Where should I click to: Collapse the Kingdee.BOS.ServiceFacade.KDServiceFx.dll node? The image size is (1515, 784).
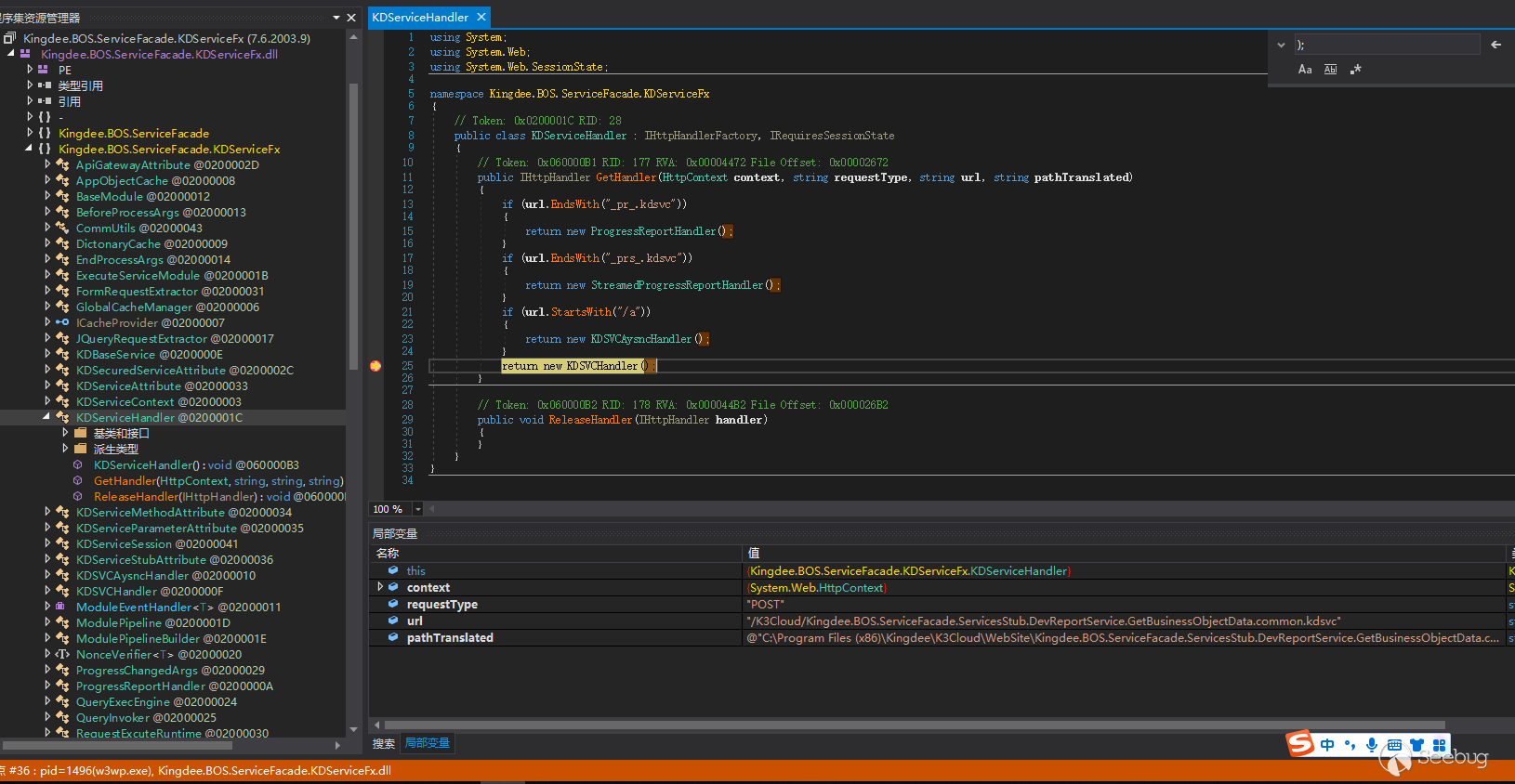tap(11, 54)
